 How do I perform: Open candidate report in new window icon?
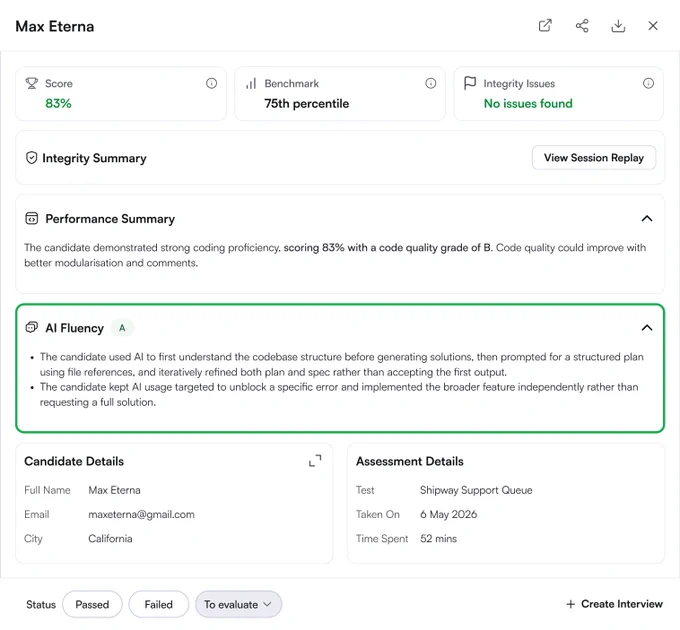click(545, 26)
